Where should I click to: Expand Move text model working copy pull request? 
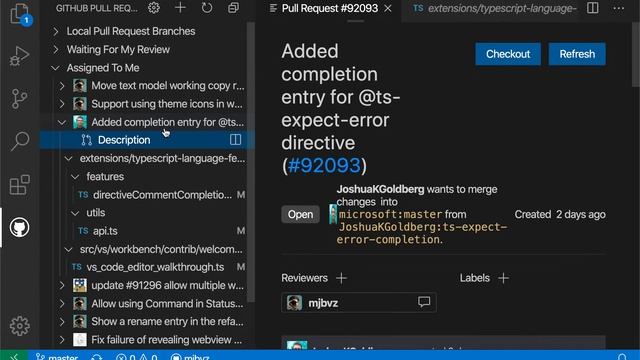pos(62,86)
